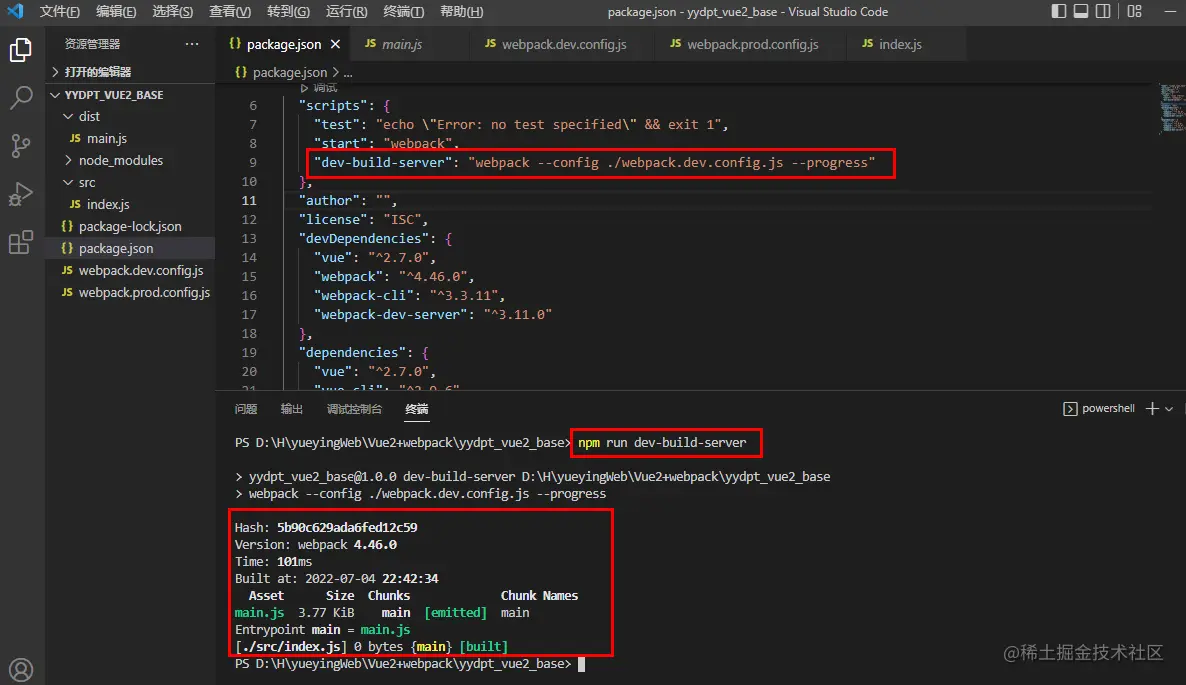Click the "devDependencies" key on line 13

coord(364,238)
